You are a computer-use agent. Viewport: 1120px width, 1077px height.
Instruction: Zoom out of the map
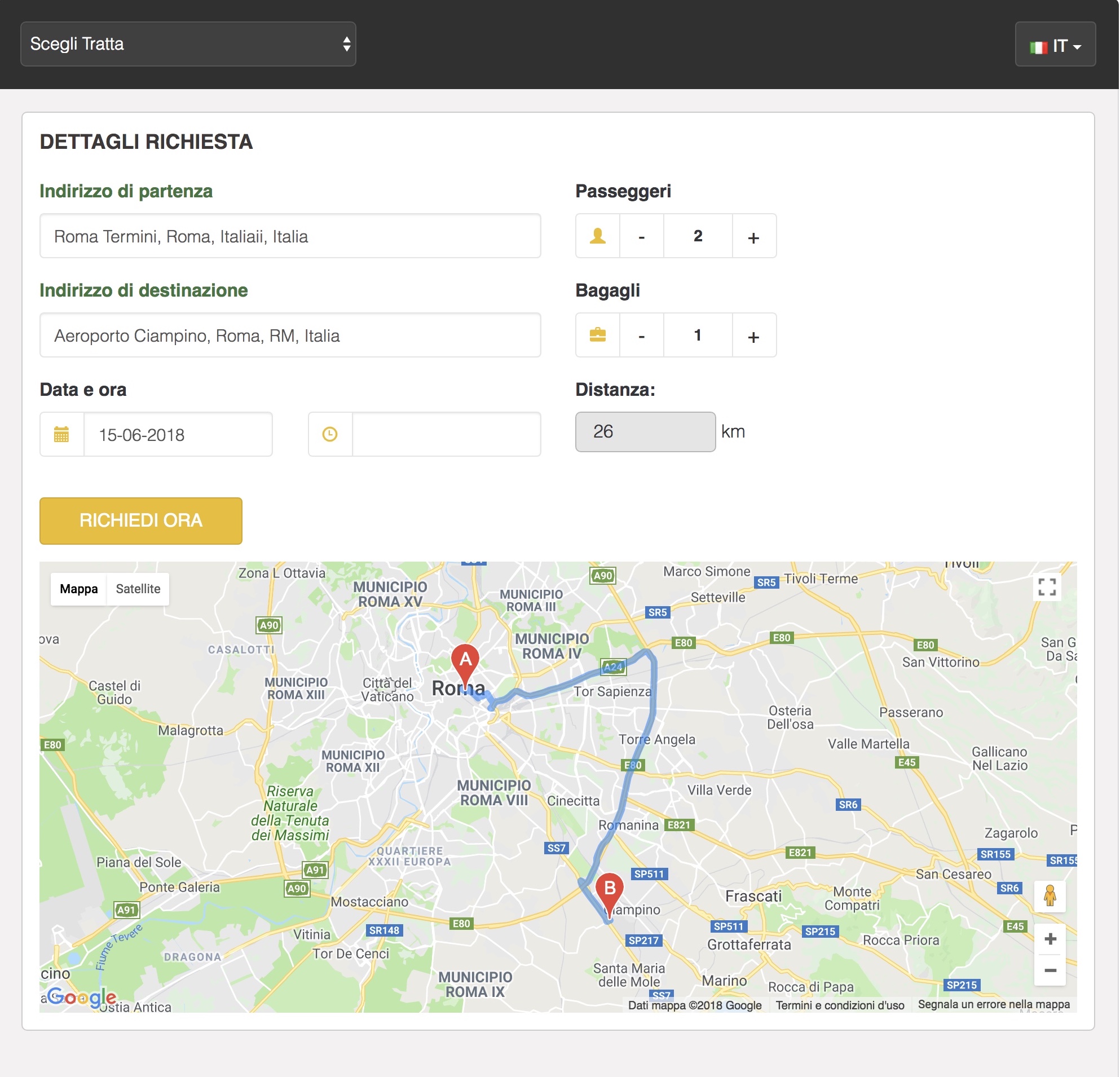pyautogui.click(x=1050, y=970)
